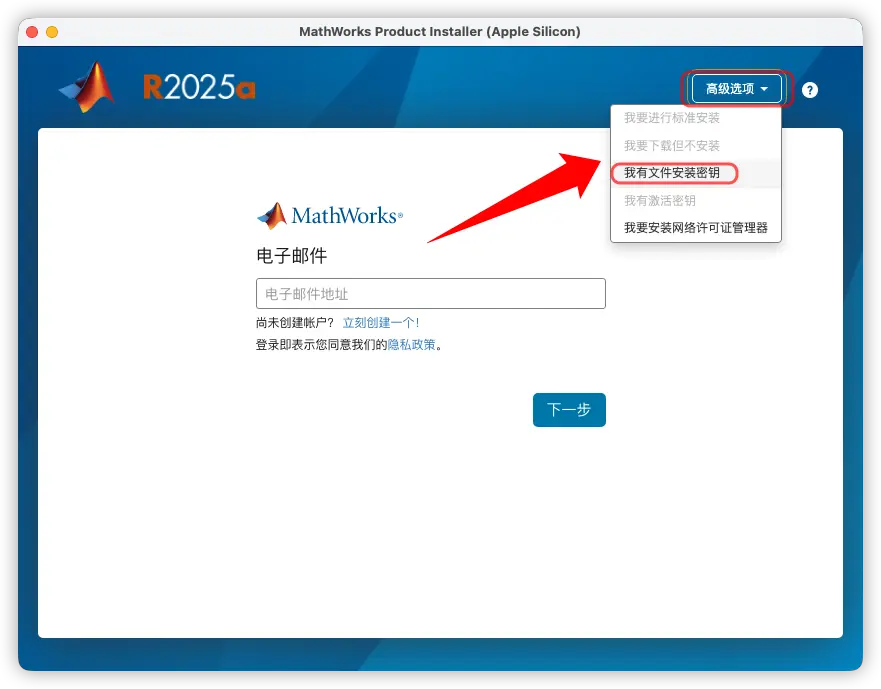Minimize the window with the yellow button
The width and height of the screenshot is (881, 689).
point(52,32)
